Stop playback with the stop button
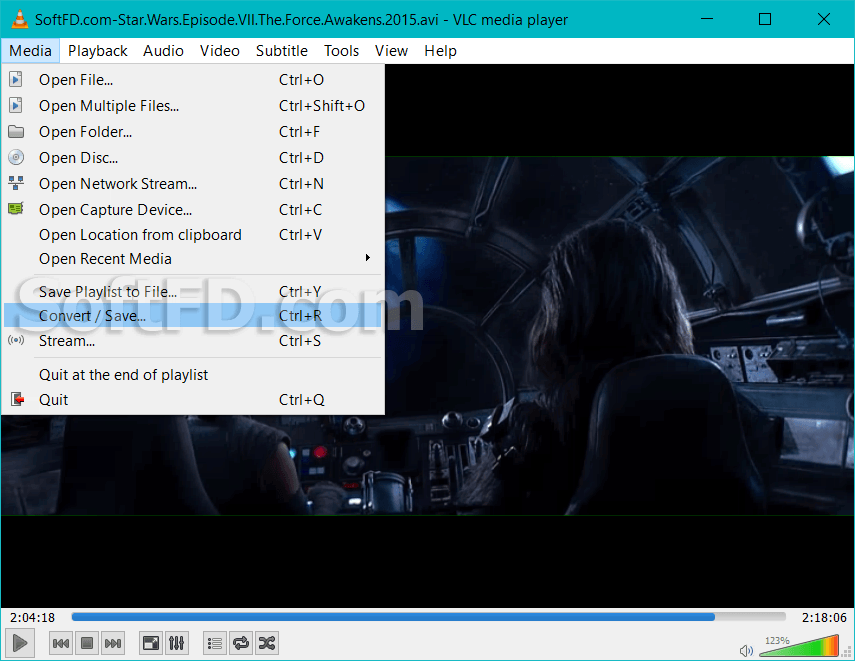Image resolution: width=855 pixels, height=661 pixels. tap(87, 644)
